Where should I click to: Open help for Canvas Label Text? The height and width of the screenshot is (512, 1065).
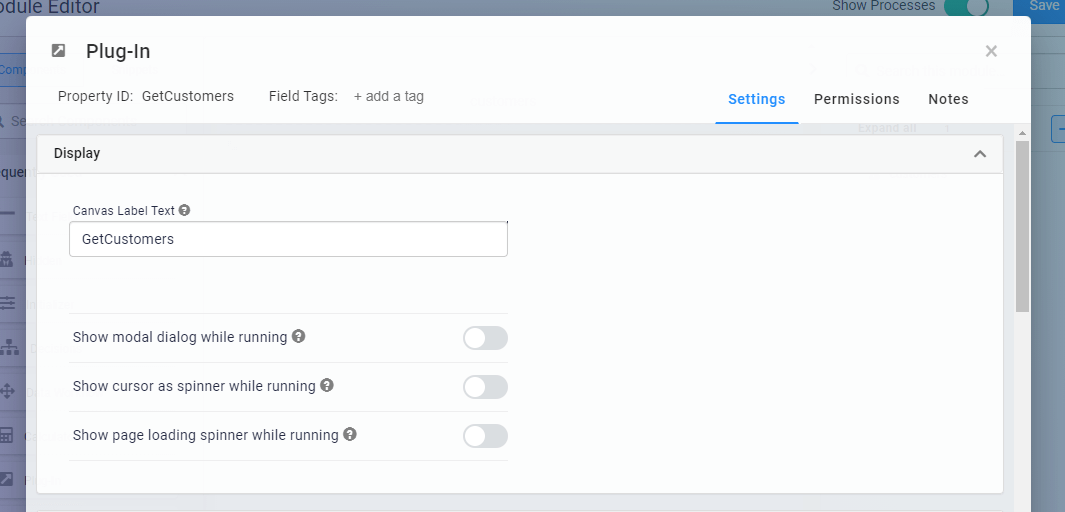[x=184, y=211]
